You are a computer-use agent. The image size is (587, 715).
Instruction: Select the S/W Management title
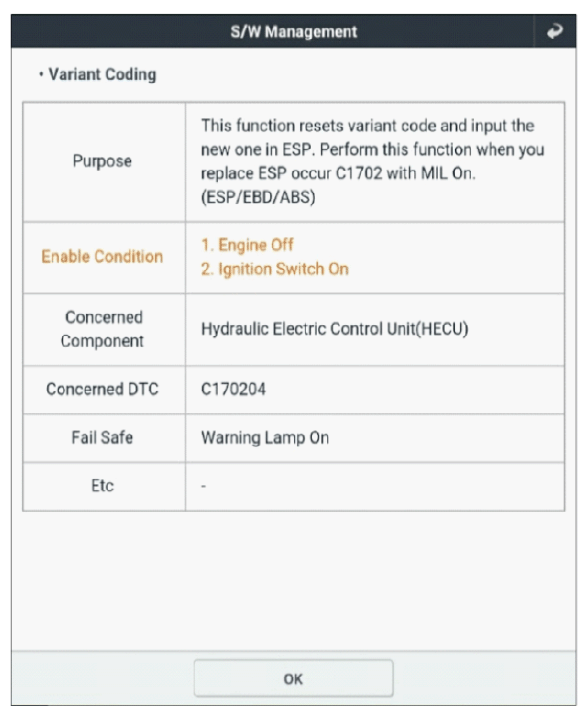click(294, 32)
